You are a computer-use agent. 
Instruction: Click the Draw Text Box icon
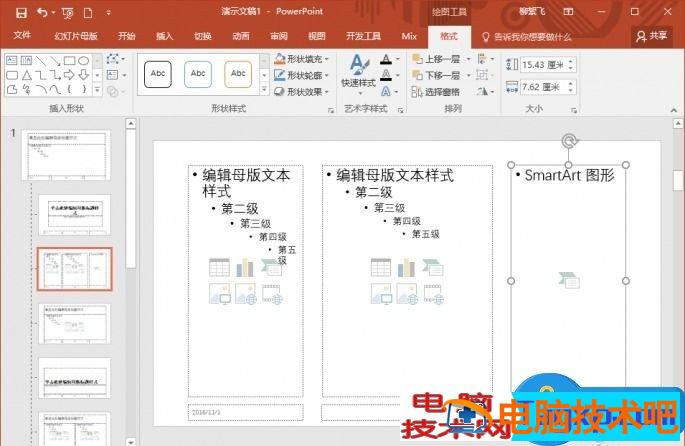(115, 75)
